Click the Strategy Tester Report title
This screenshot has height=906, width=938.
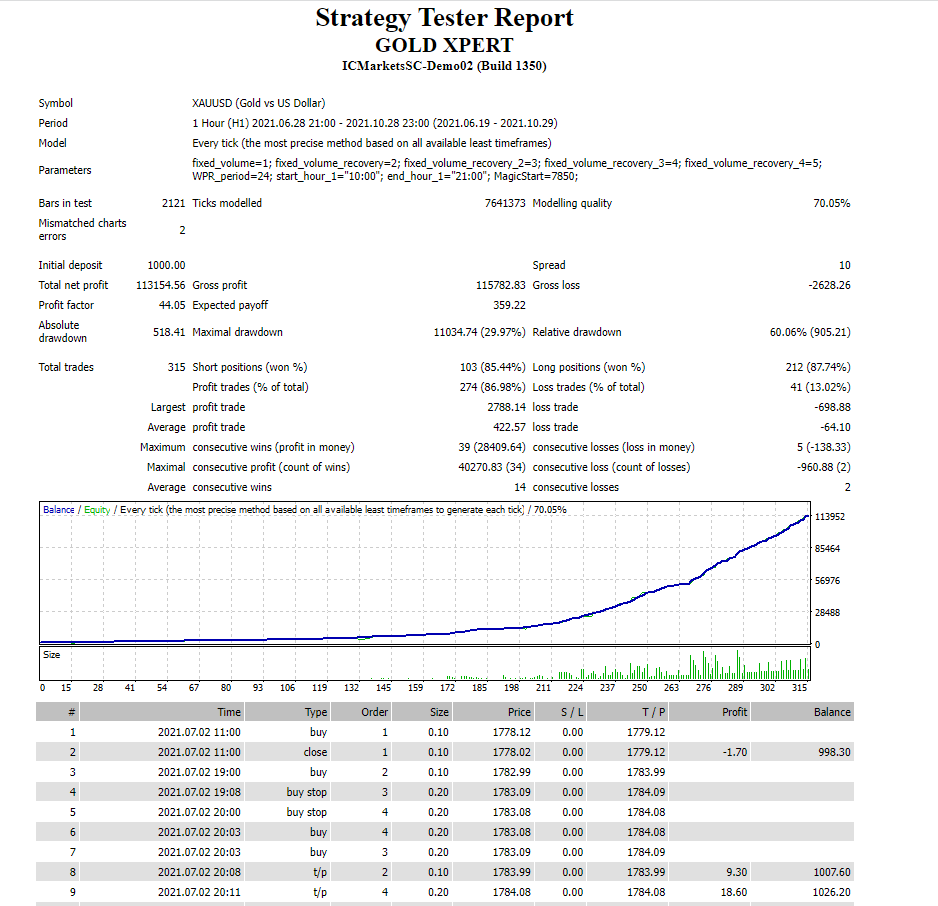(444, 18)
